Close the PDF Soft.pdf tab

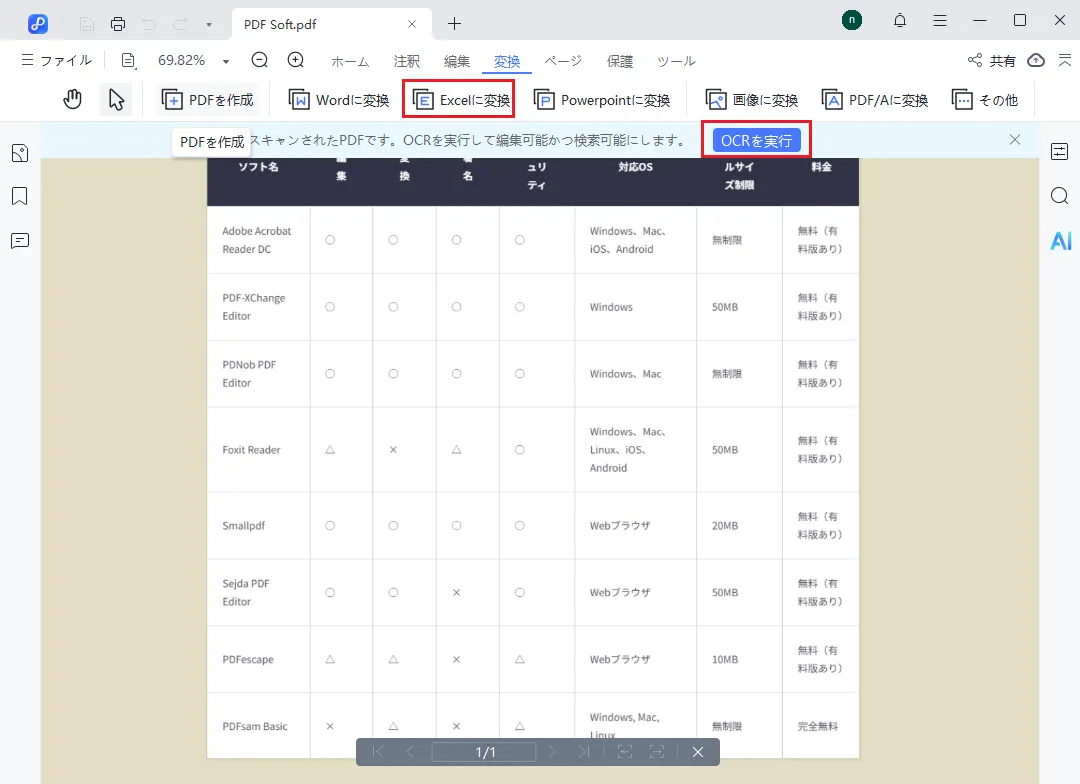coord(411,24)
